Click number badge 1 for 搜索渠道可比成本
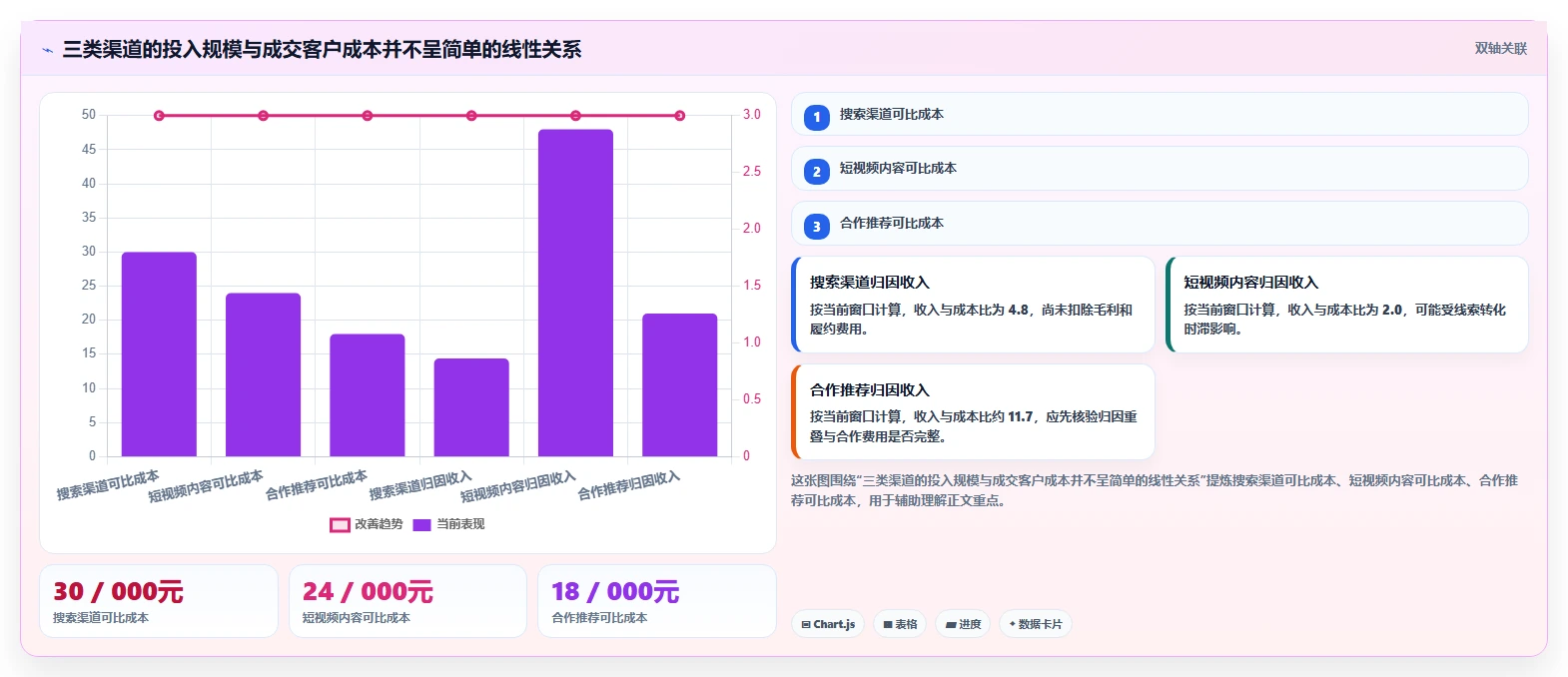The height and width of the screenshot is (677, 1568). 816,117
